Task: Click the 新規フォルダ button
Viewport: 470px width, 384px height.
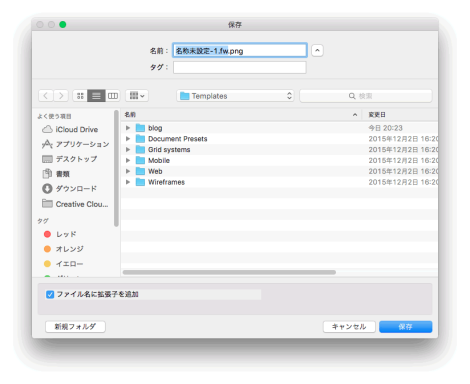Action: click(x=75, y=327)
